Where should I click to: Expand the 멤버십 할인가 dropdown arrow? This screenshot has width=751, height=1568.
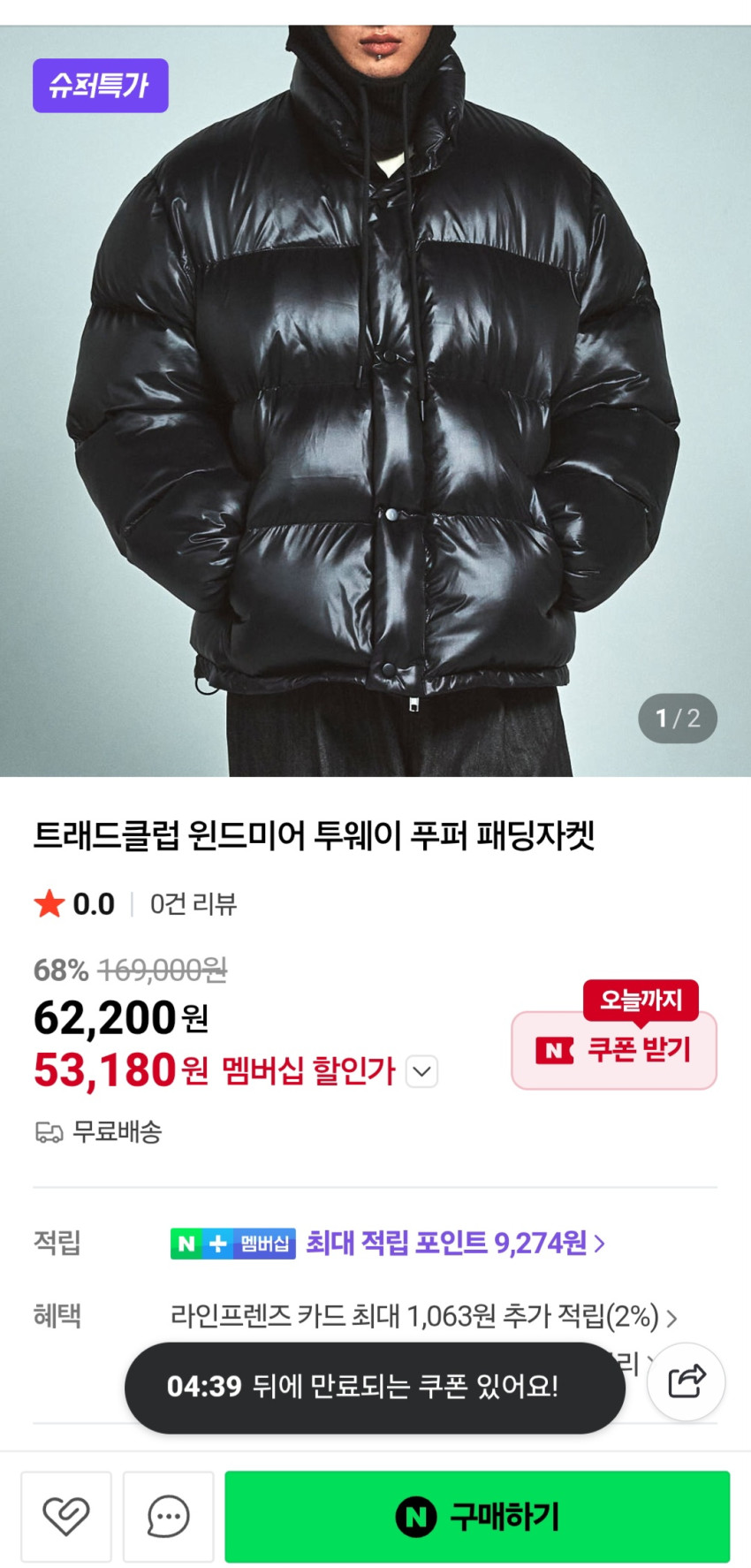[421, 1071]
